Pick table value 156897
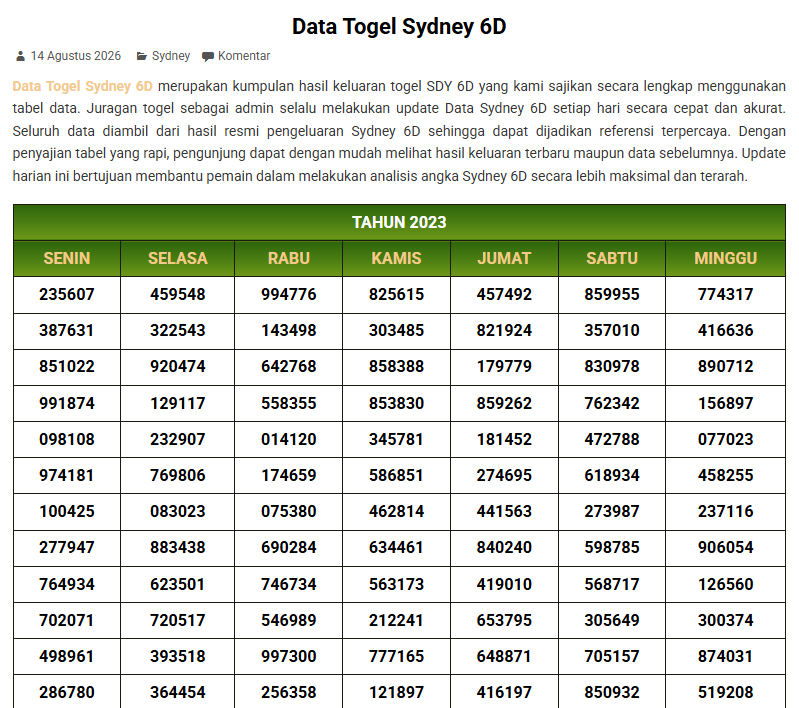This screenshot has height=708, width=799. 725,404
